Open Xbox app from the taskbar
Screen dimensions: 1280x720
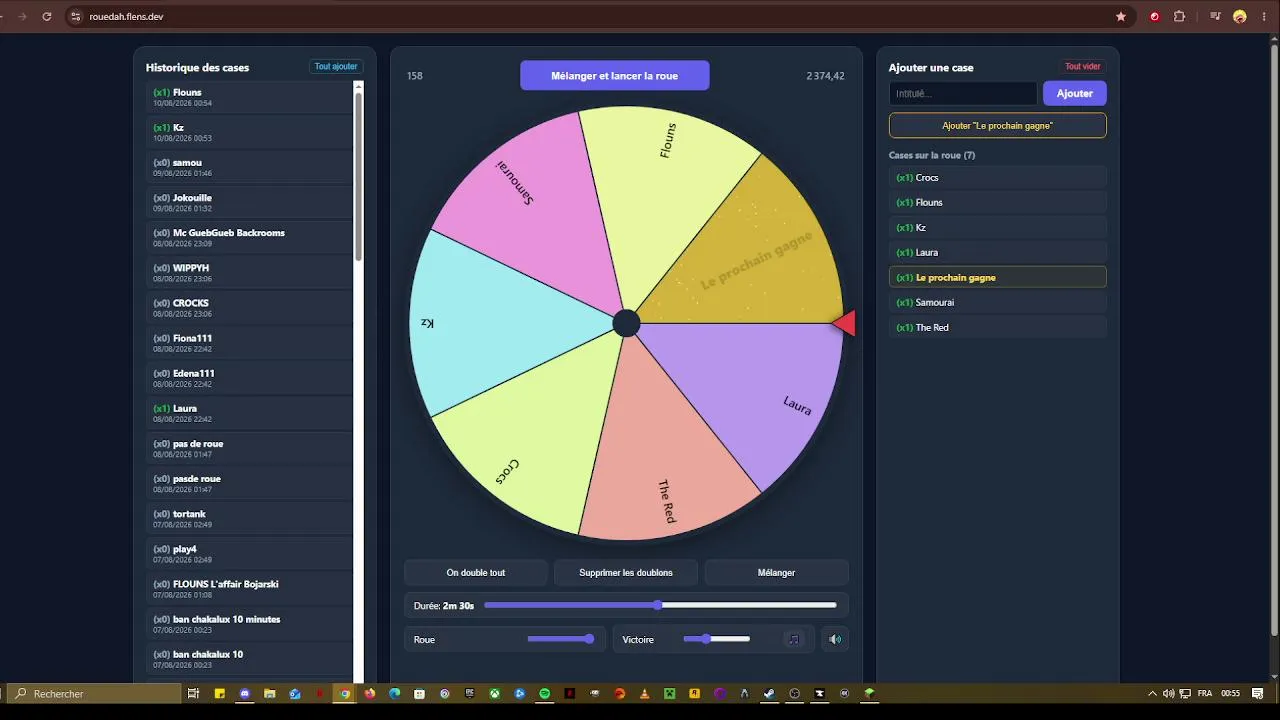495,693
